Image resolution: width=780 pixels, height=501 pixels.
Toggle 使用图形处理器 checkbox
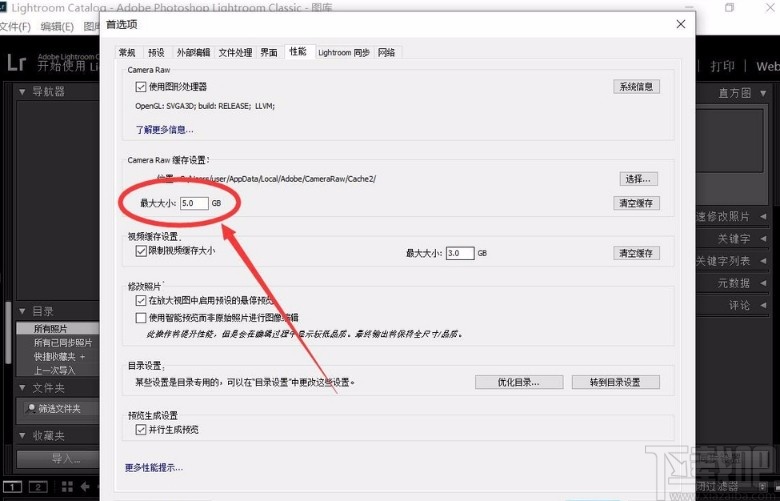[141, 87]
